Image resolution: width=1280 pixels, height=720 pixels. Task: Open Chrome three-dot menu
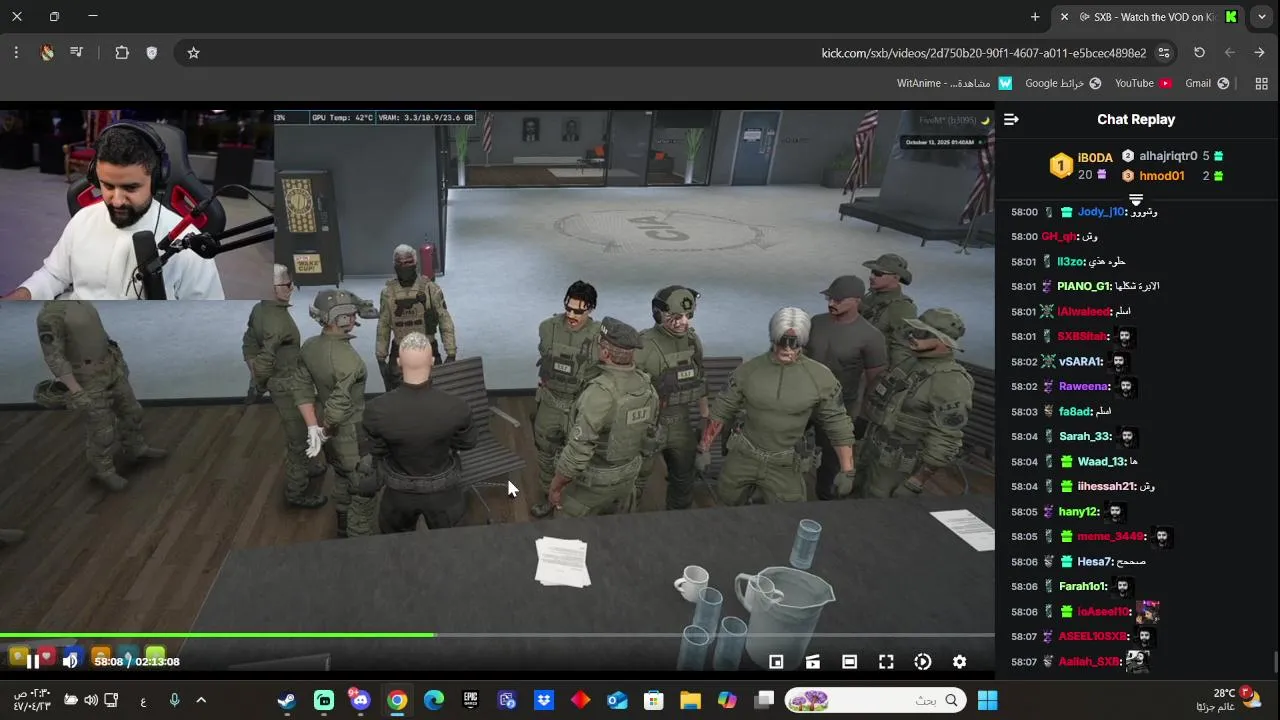[x=16, y=53]
